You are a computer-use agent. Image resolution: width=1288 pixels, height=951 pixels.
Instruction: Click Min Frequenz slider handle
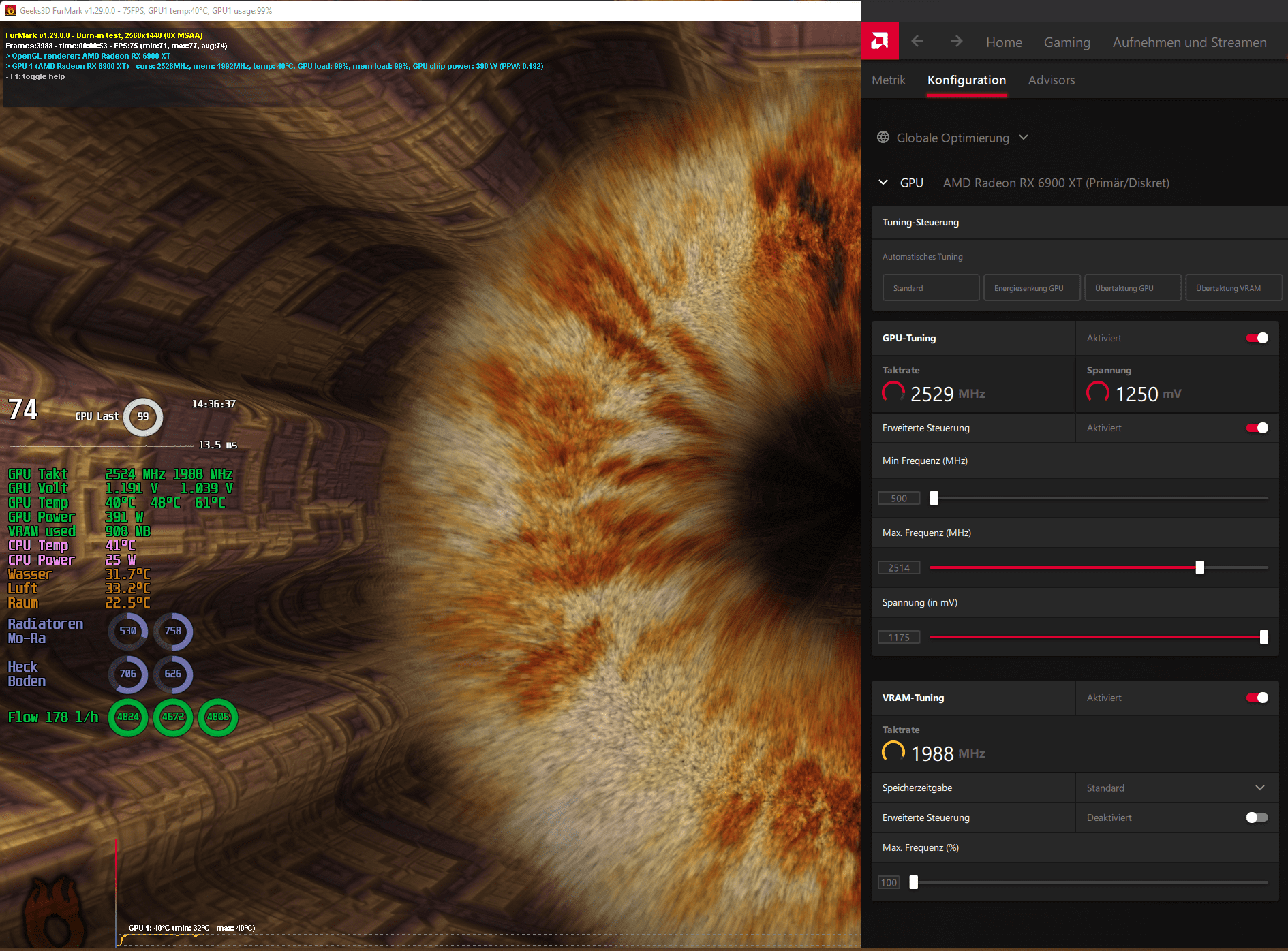click(934, 498)
